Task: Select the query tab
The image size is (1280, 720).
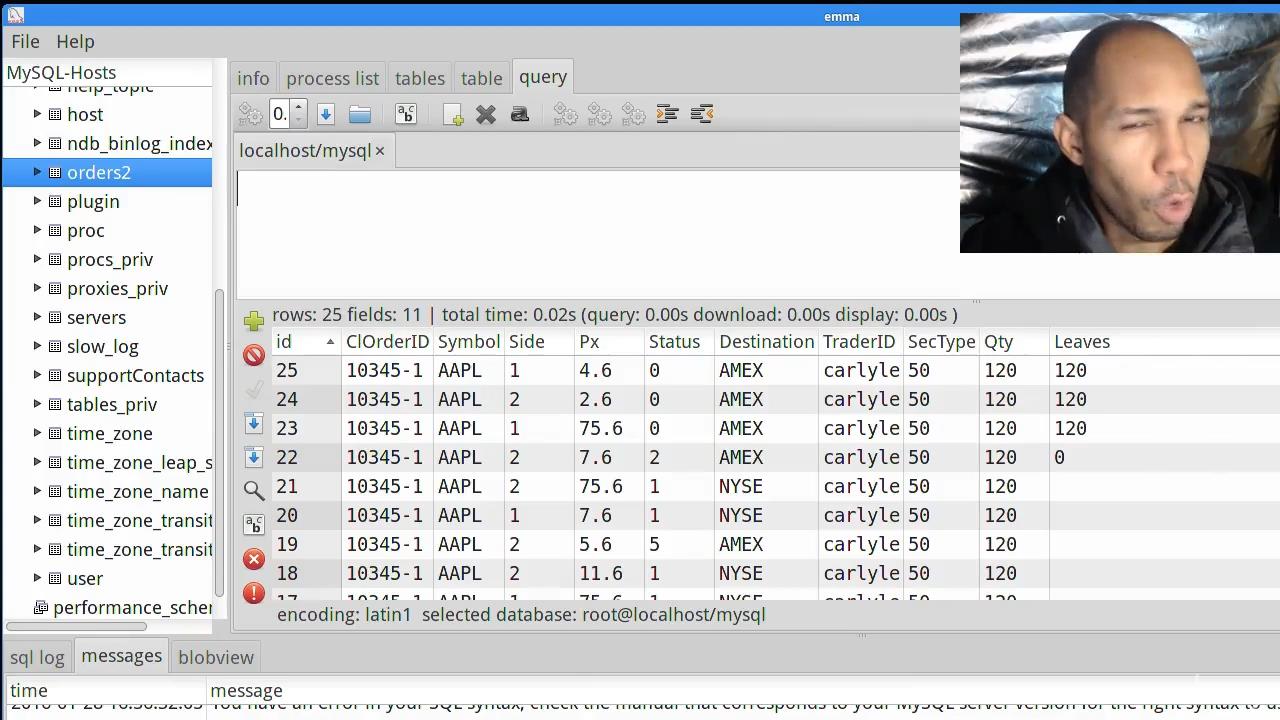Action: tap(543, 77)
